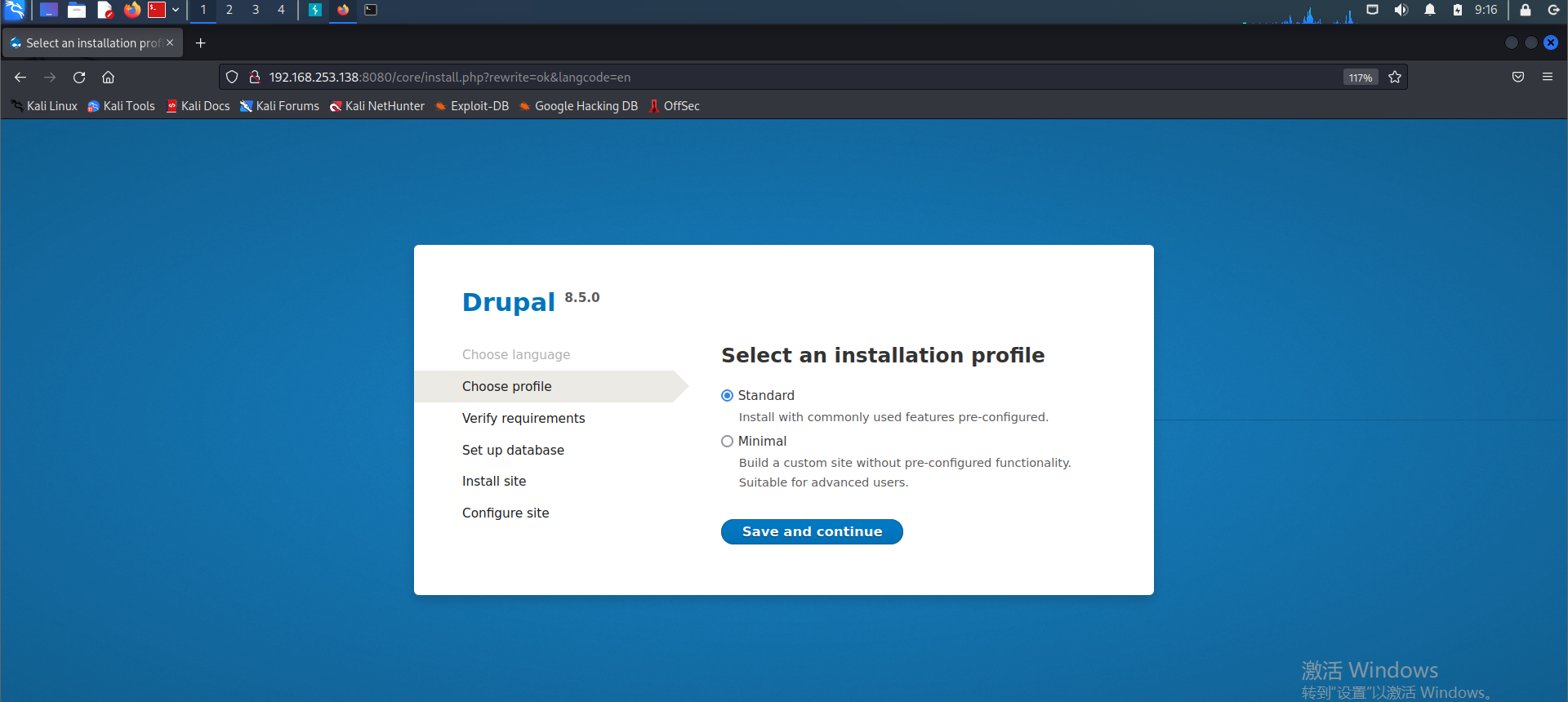This screenshot has height=702, width=1568.
Task: Open the Kali Linux bookmark
Action: point(44,106)
